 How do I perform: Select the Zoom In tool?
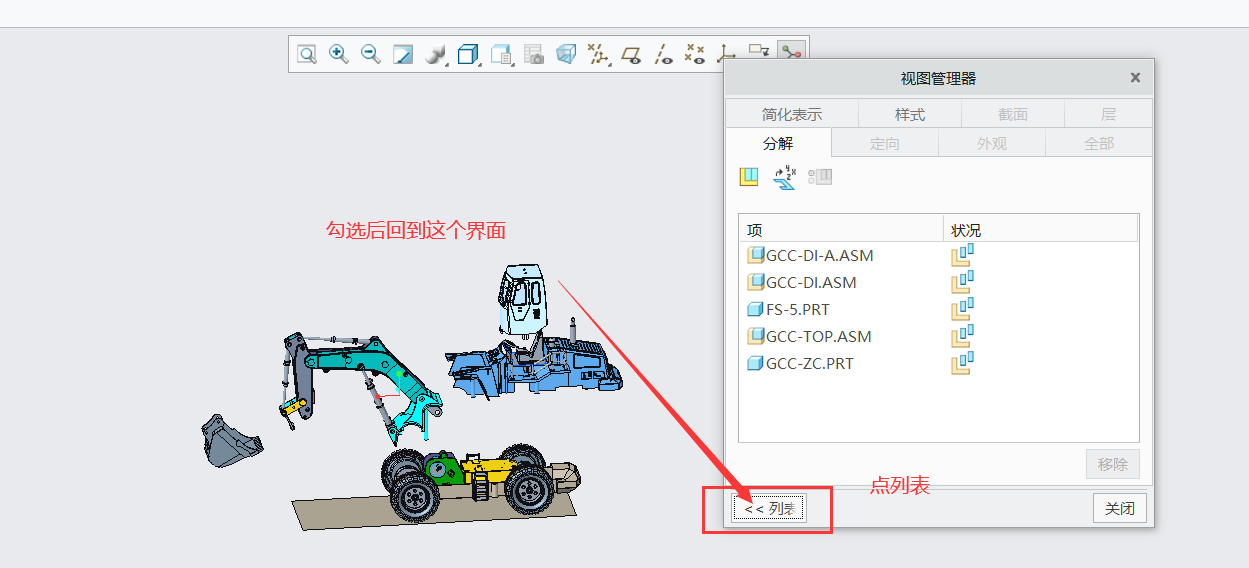(x=339, y=54)
